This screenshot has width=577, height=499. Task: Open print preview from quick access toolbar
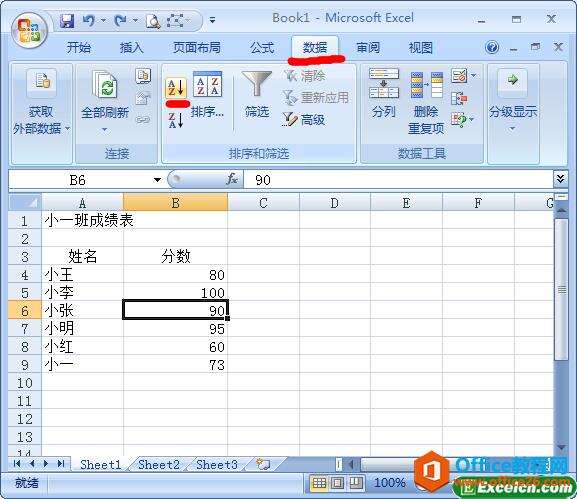153,21
